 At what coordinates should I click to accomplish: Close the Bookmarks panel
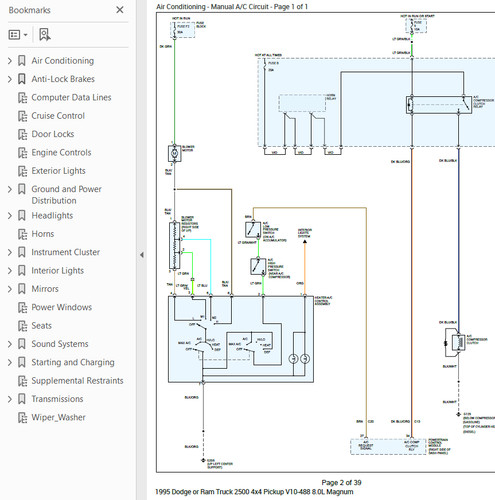point(120,10)
